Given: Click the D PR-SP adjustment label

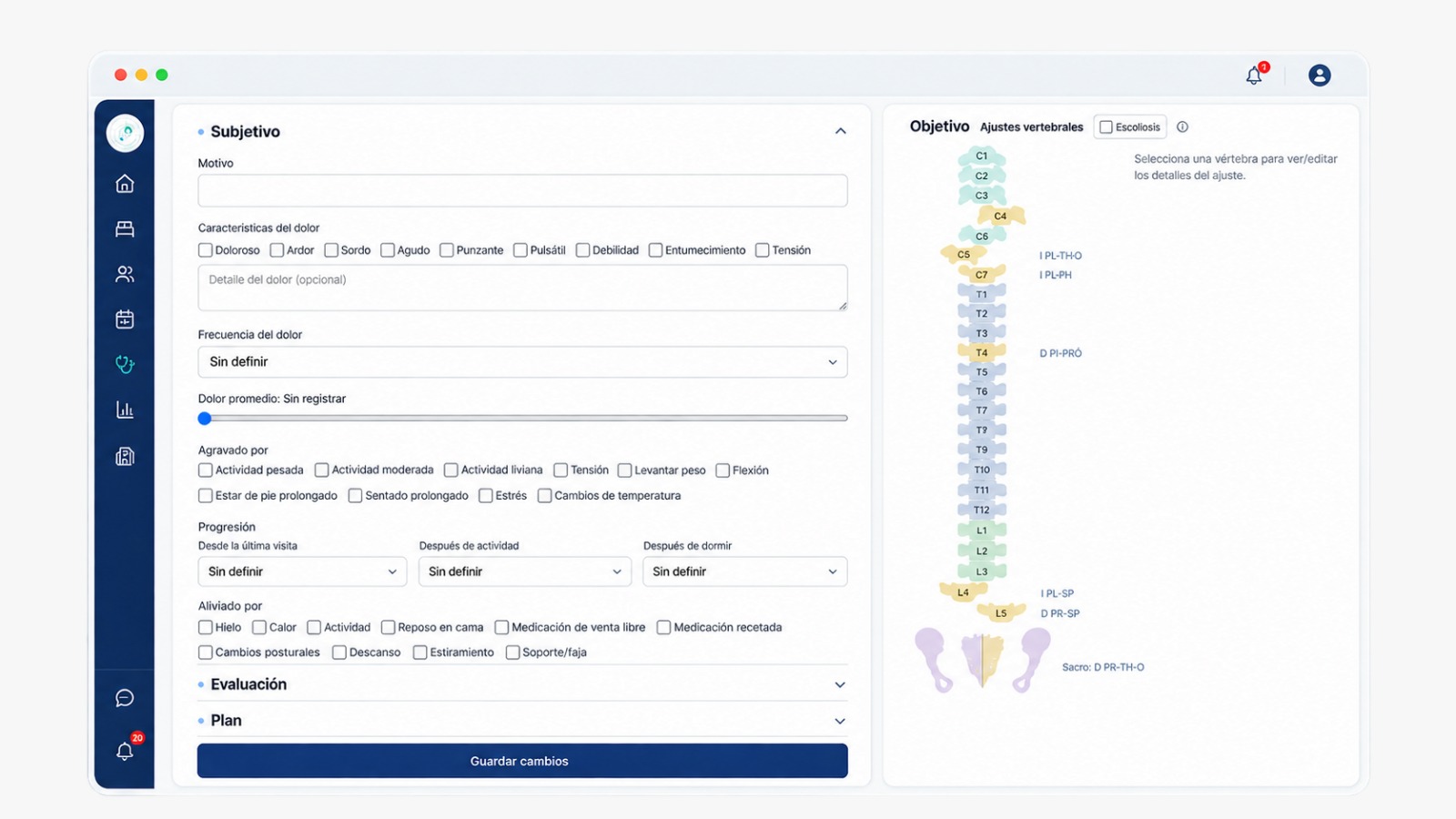Looking at the screenshot, I should (1060, 613).
